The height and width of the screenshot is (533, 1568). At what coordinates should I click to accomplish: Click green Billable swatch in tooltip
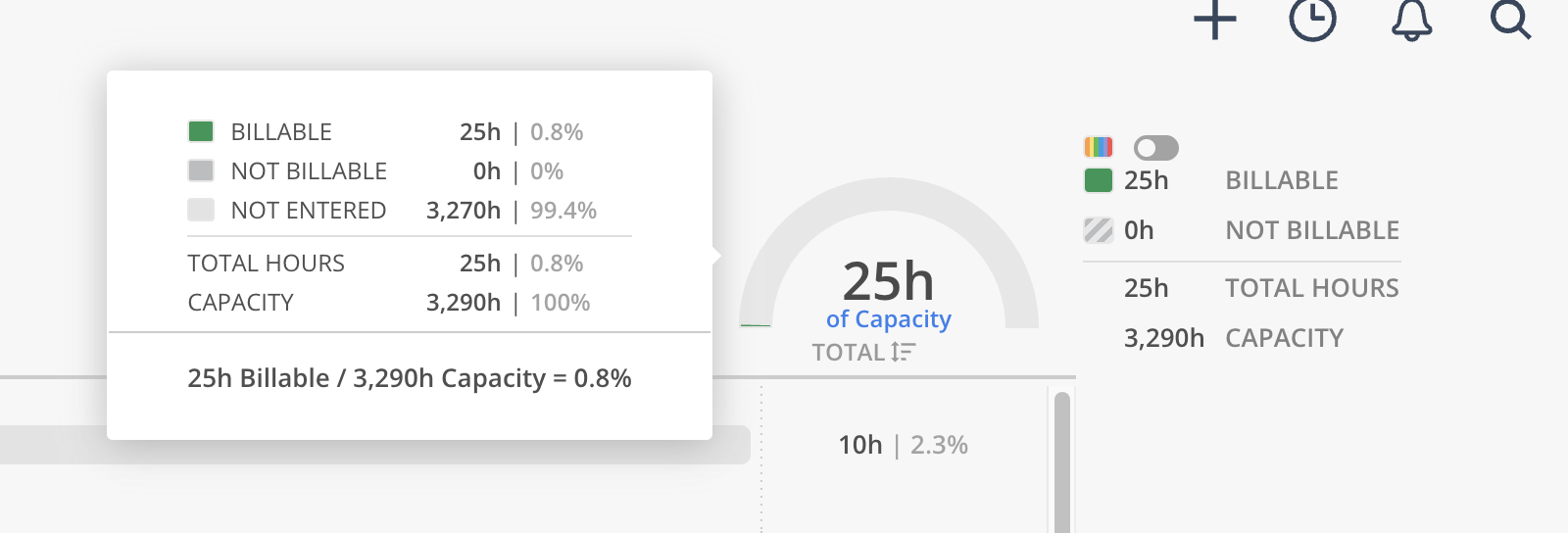201,131
